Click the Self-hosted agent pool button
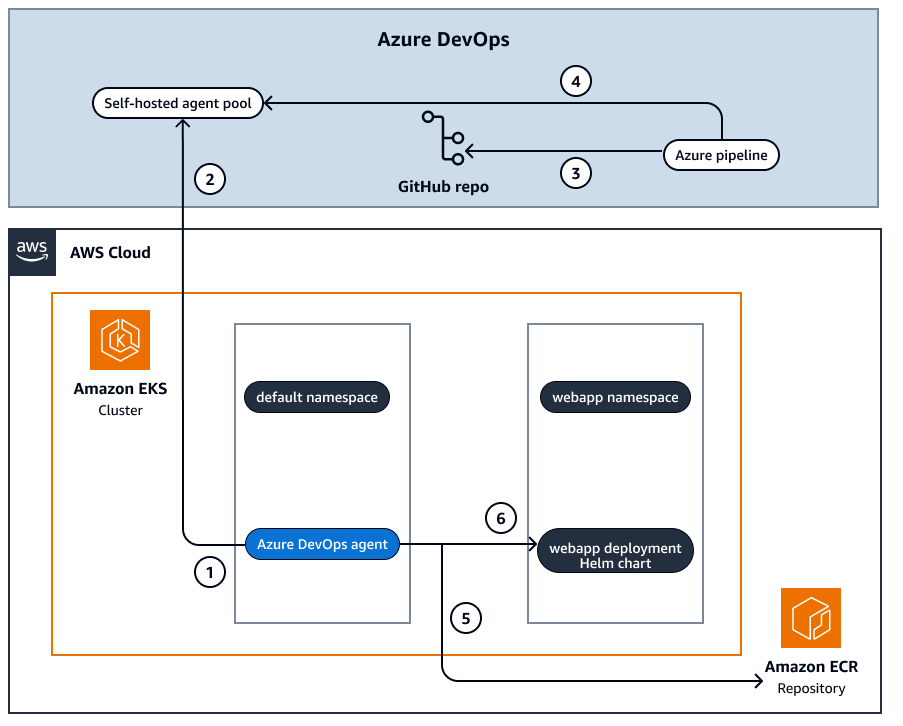 pos(177,103)
